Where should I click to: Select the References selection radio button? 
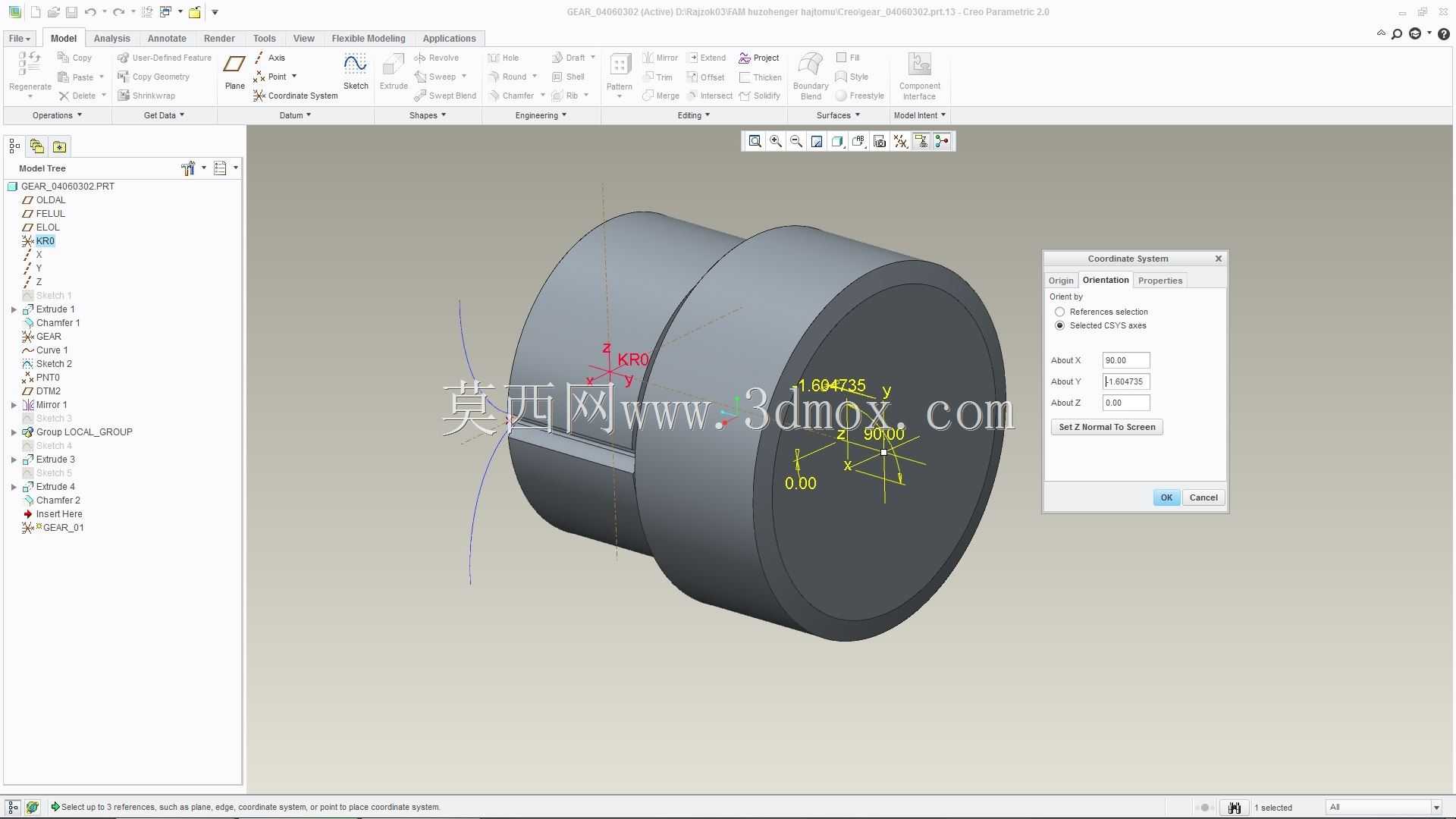point(1059,312)
